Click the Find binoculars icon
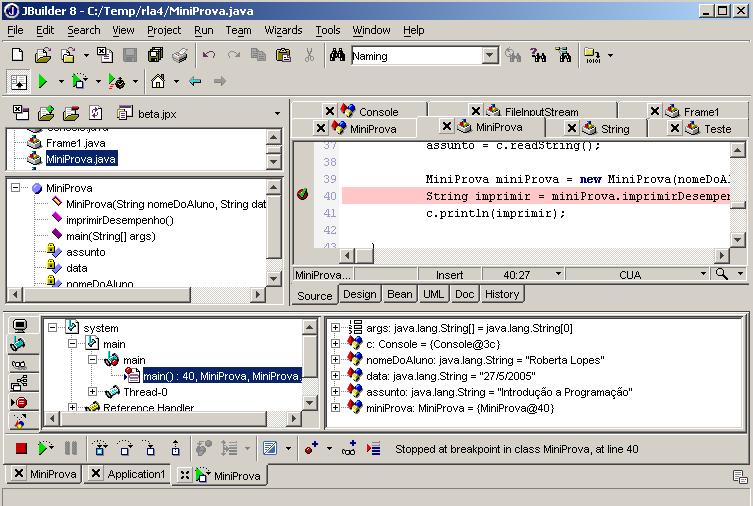This screenshot has width=753, height=506. (337, 55)
